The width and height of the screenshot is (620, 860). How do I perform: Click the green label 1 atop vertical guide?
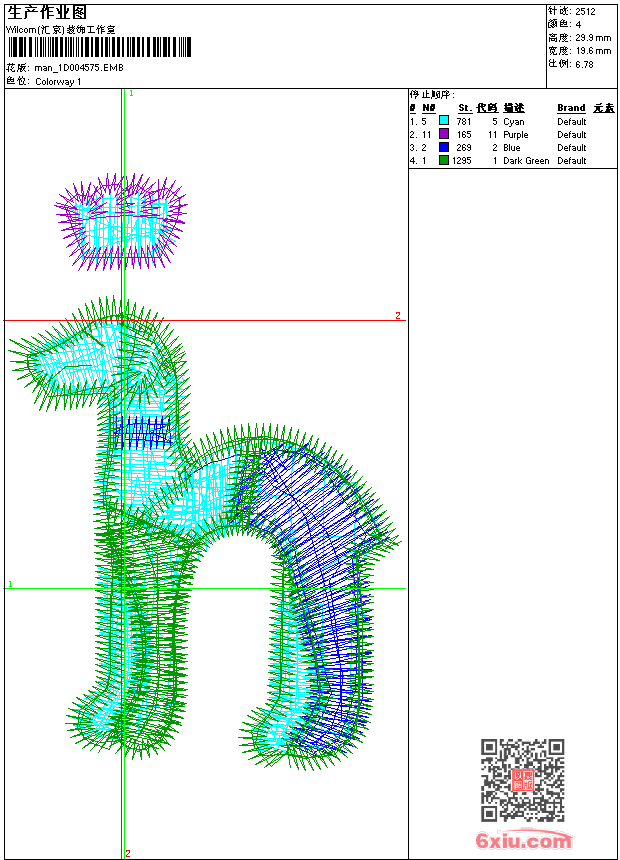pos(131,94)
